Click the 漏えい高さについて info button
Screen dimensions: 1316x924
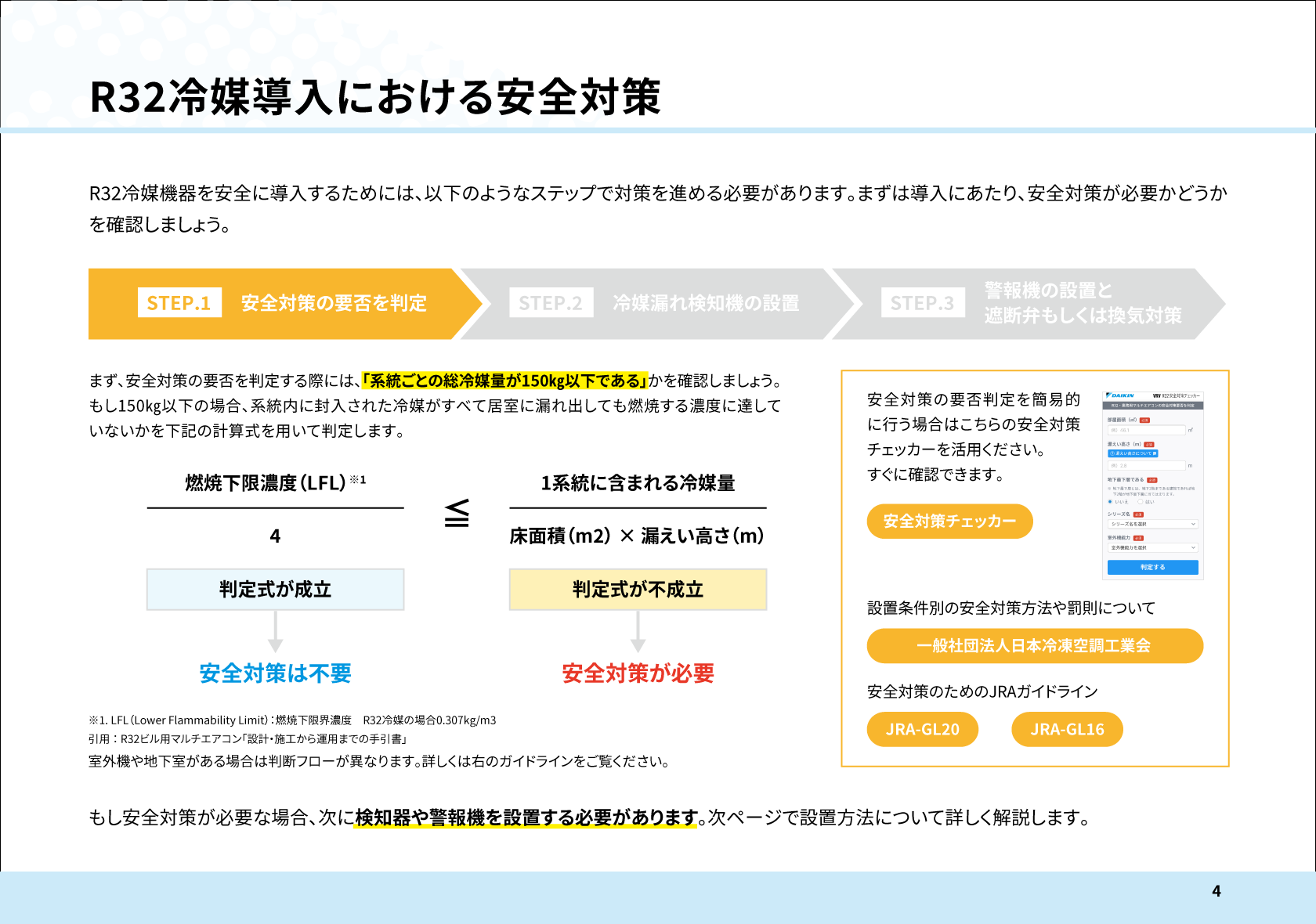[1132, 453]
